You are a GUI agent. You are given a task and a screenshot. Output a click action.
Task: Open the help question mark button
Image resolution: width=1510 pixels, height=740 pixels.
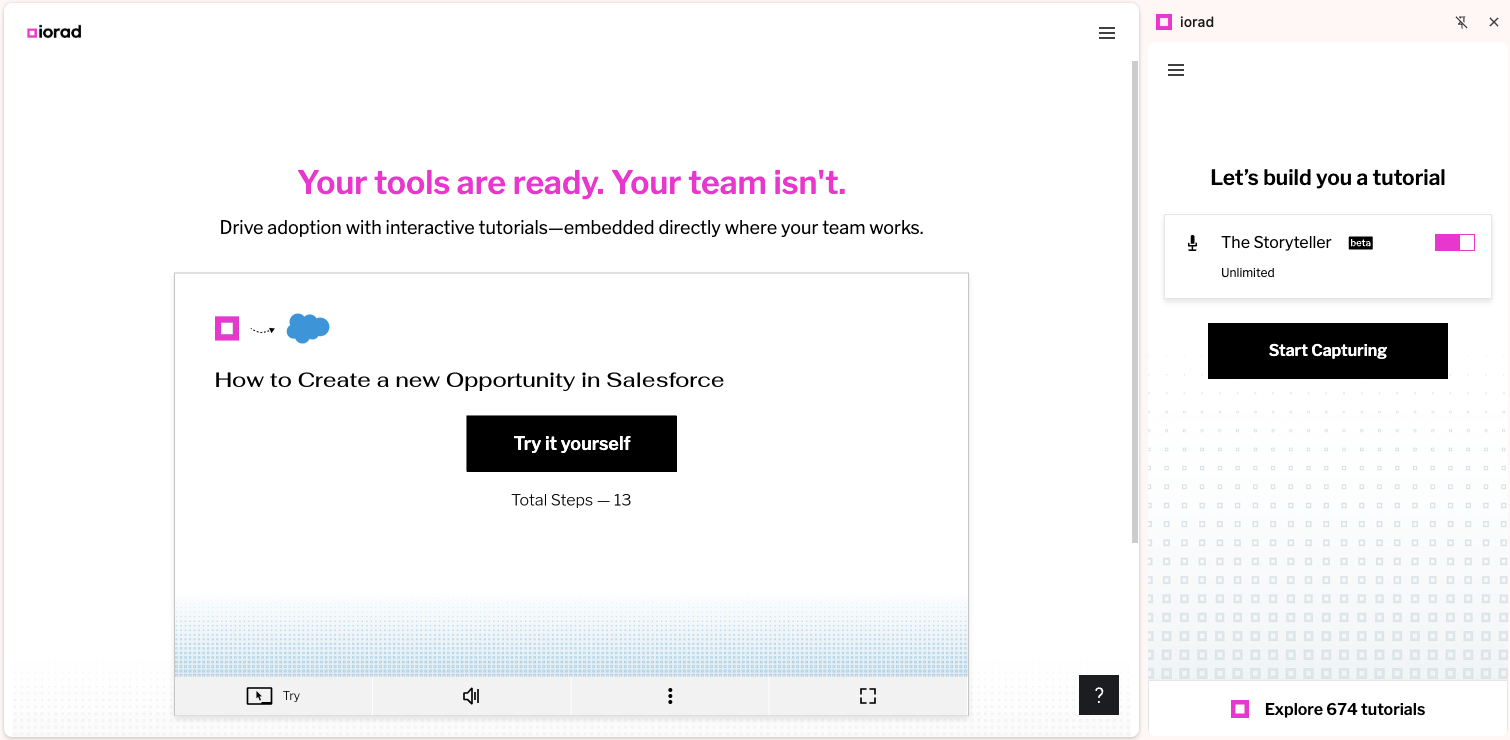pyautogui.click(x=1099, y=695)
